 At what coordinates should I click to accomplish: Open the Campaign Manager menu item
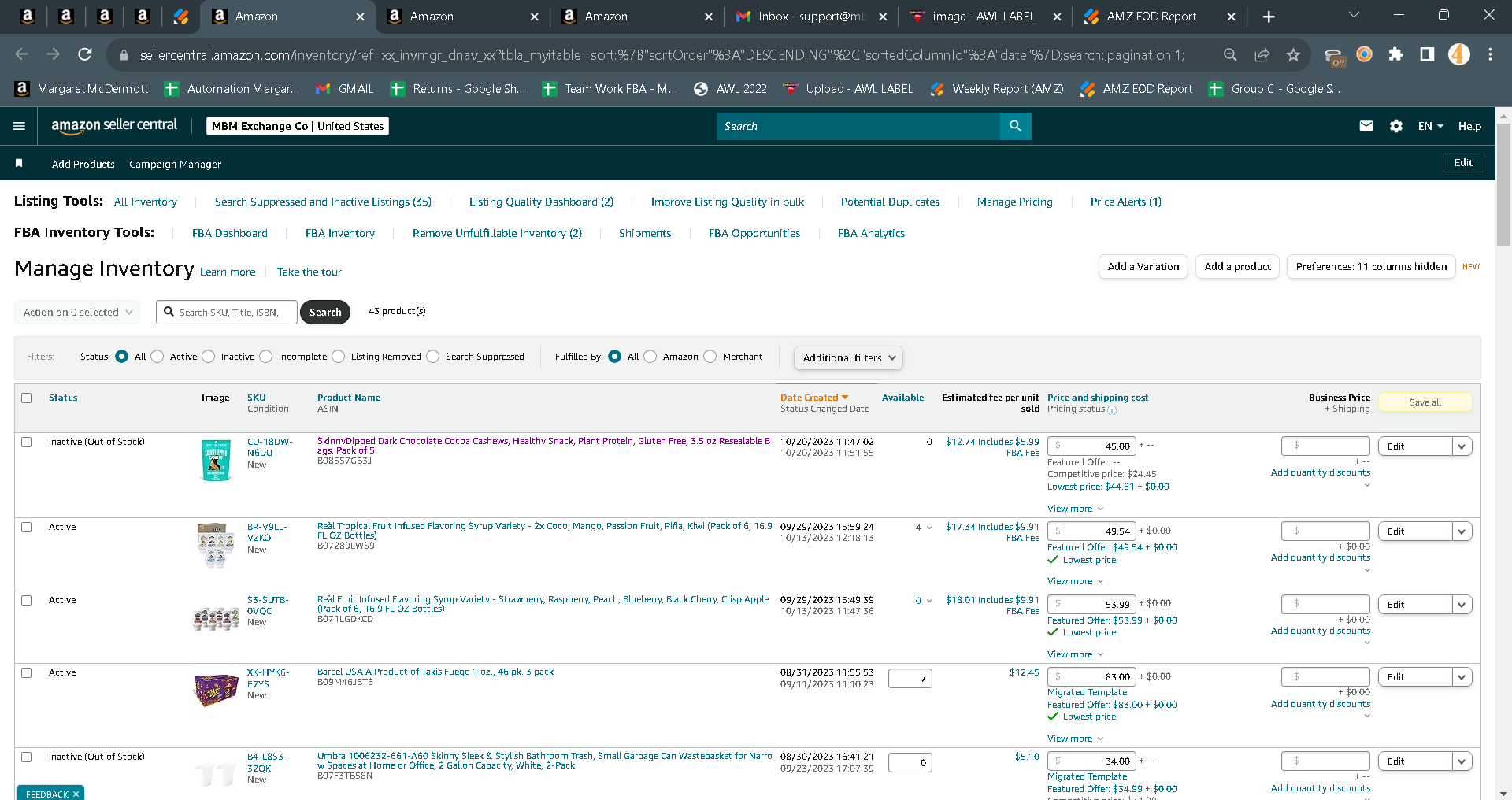point(175,164)
